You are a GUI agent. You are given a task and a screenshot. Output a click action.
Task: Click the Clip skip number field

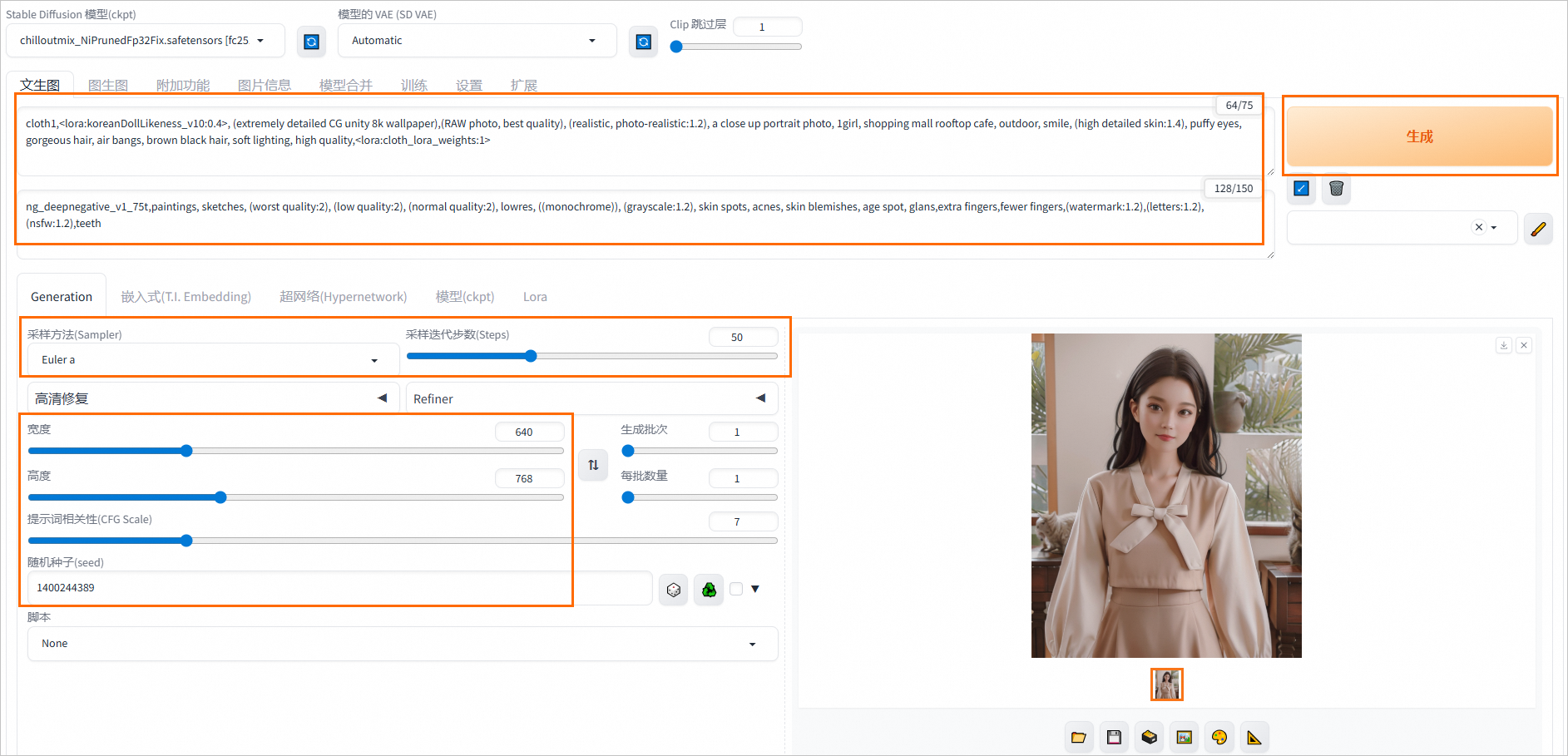pos(767,27)
